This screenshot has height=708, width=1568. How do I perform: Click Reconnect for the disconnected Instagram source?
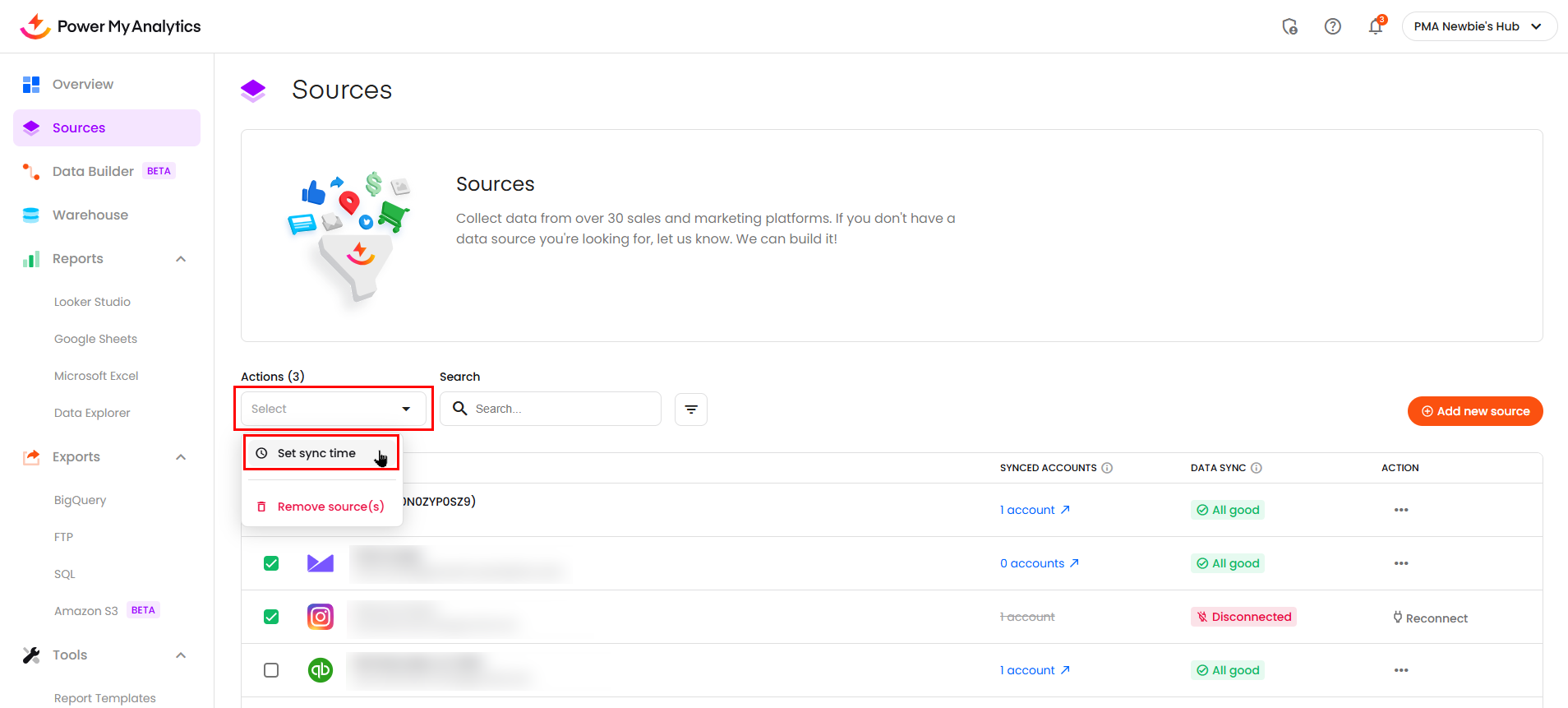pyautogui.click(x=1430, y=618)
